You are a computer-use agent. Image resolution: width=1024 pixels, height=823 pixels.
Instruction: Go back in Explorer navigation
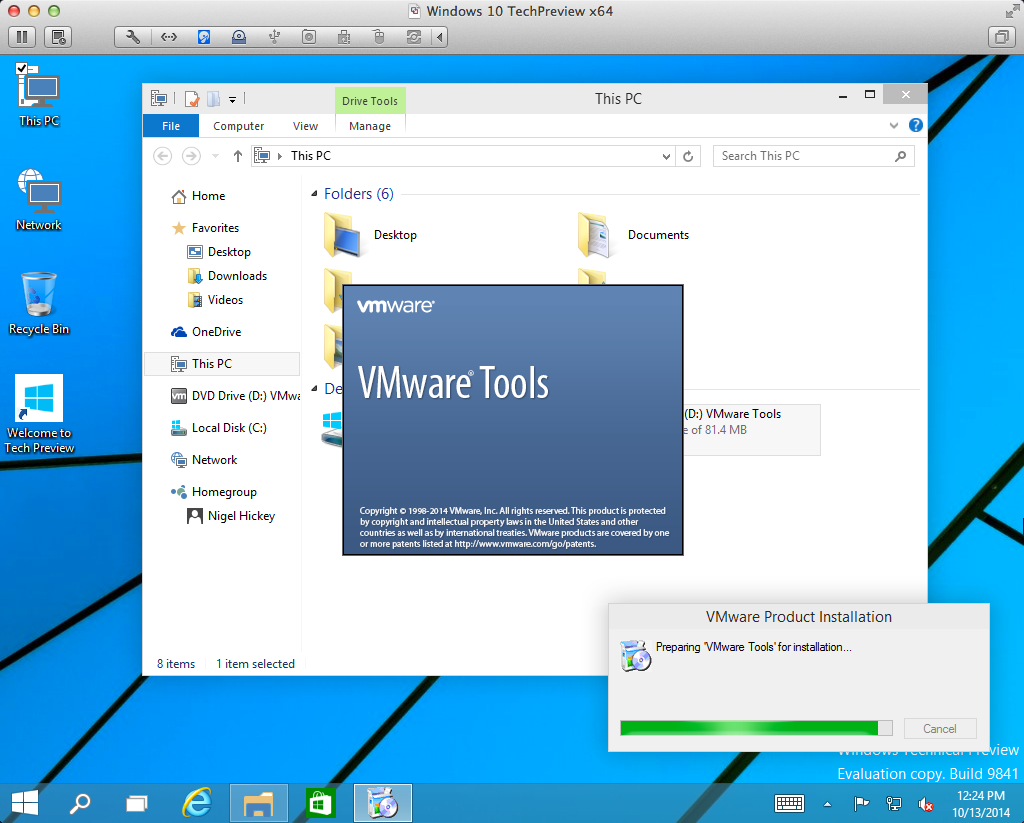pyautogui.click(x=163, y=156)
